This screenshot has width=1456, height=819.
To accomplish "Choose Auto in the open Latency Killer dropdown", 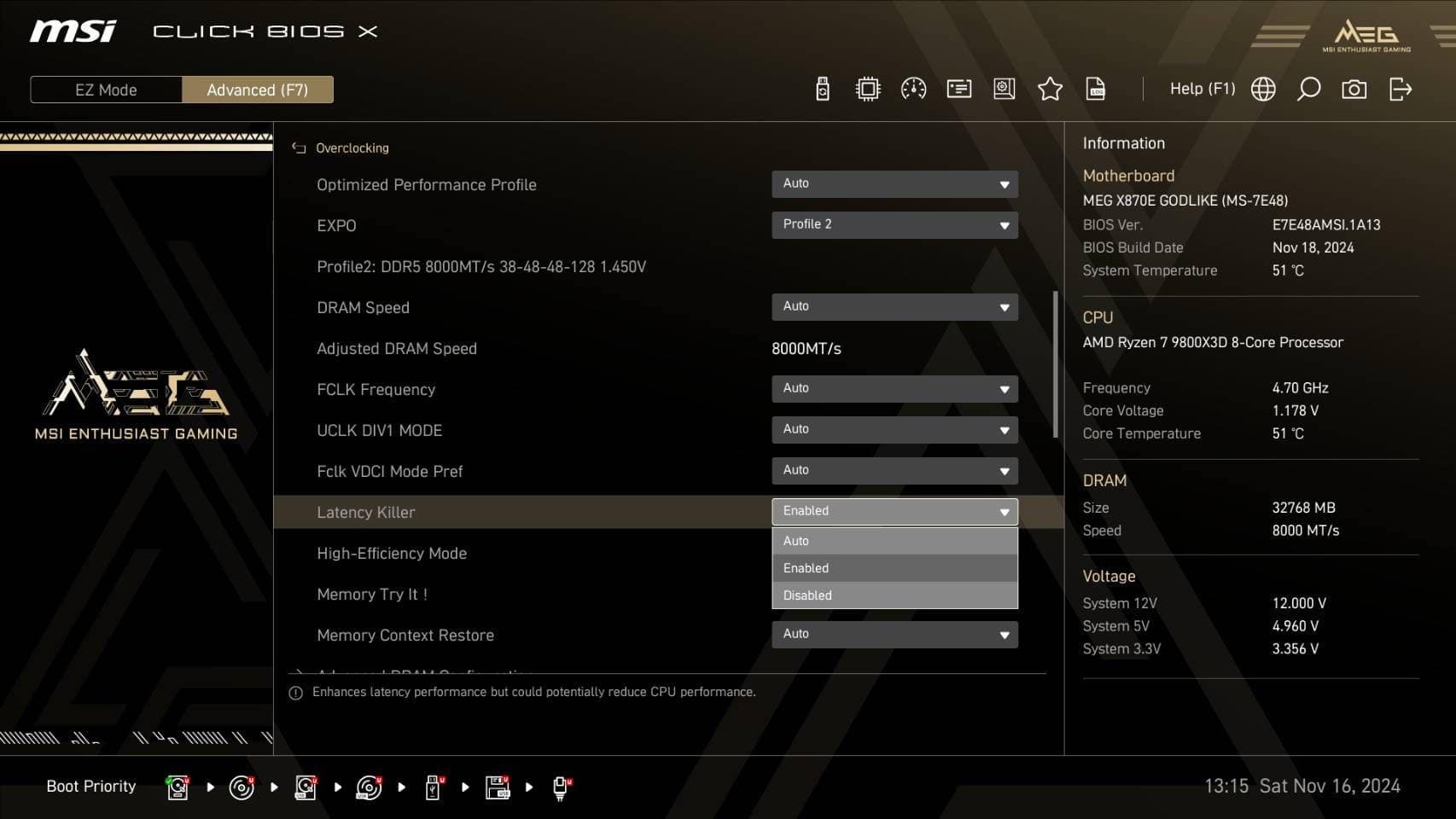I will (893, 540).
